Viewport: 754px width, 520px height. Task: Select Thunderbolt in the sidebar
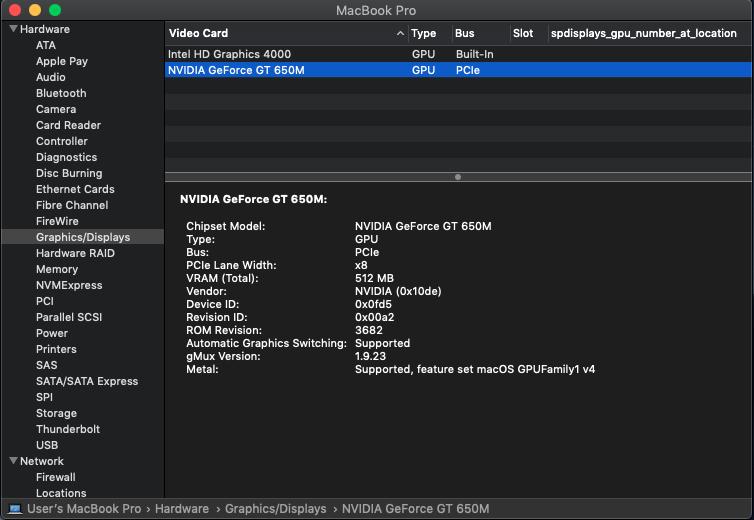pos(68,429)
